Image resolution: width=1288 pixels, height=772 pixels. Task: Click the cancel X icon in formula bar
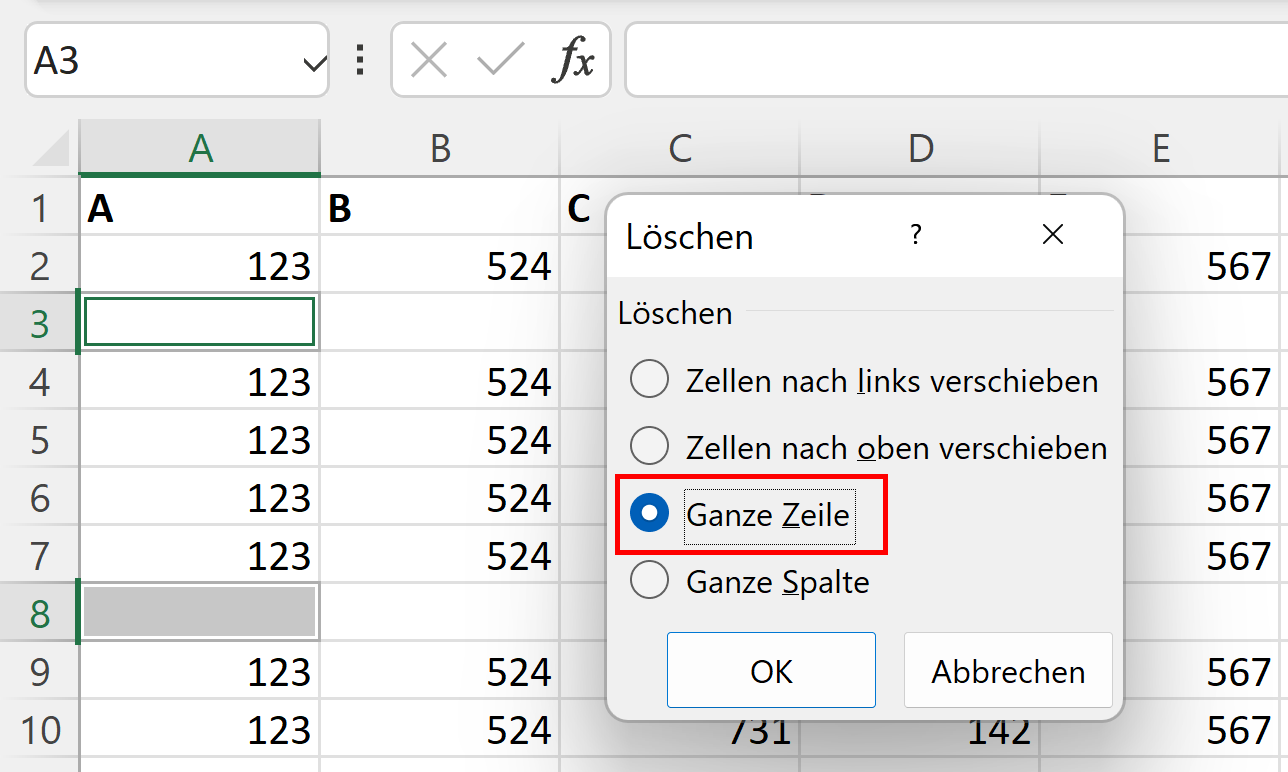(x=429, y=62)
